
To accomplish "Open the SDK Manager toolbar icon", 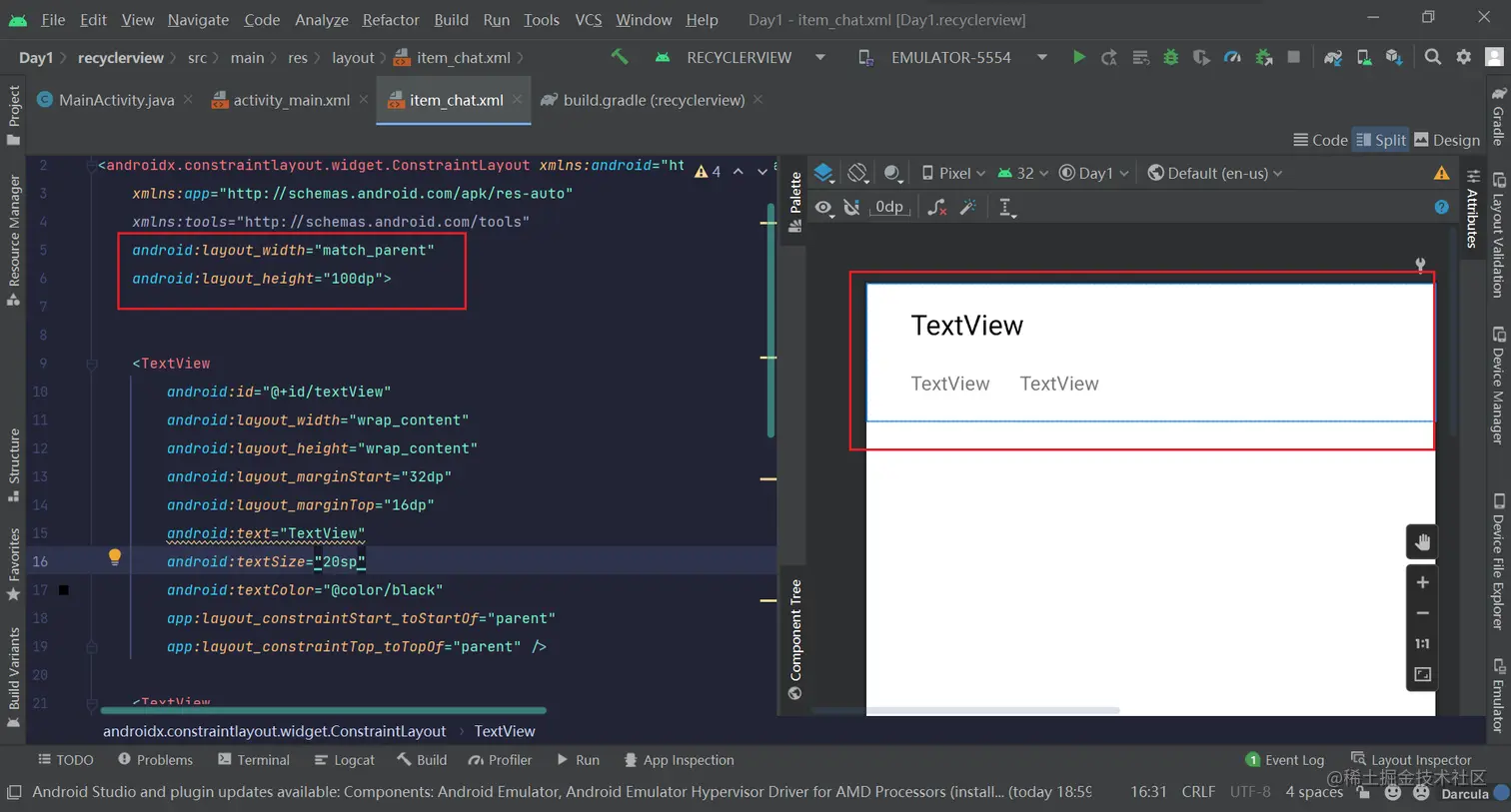I will 1394,58.
